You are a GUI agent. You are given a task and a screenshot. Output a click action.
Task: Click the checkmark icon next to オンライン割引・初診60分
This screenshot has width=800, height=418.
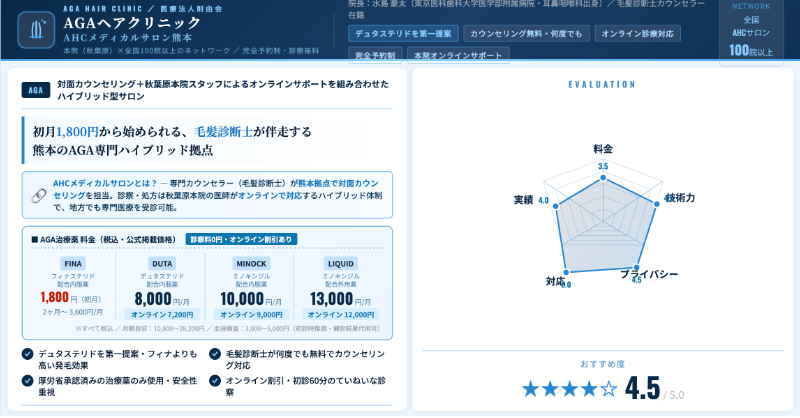215,380
